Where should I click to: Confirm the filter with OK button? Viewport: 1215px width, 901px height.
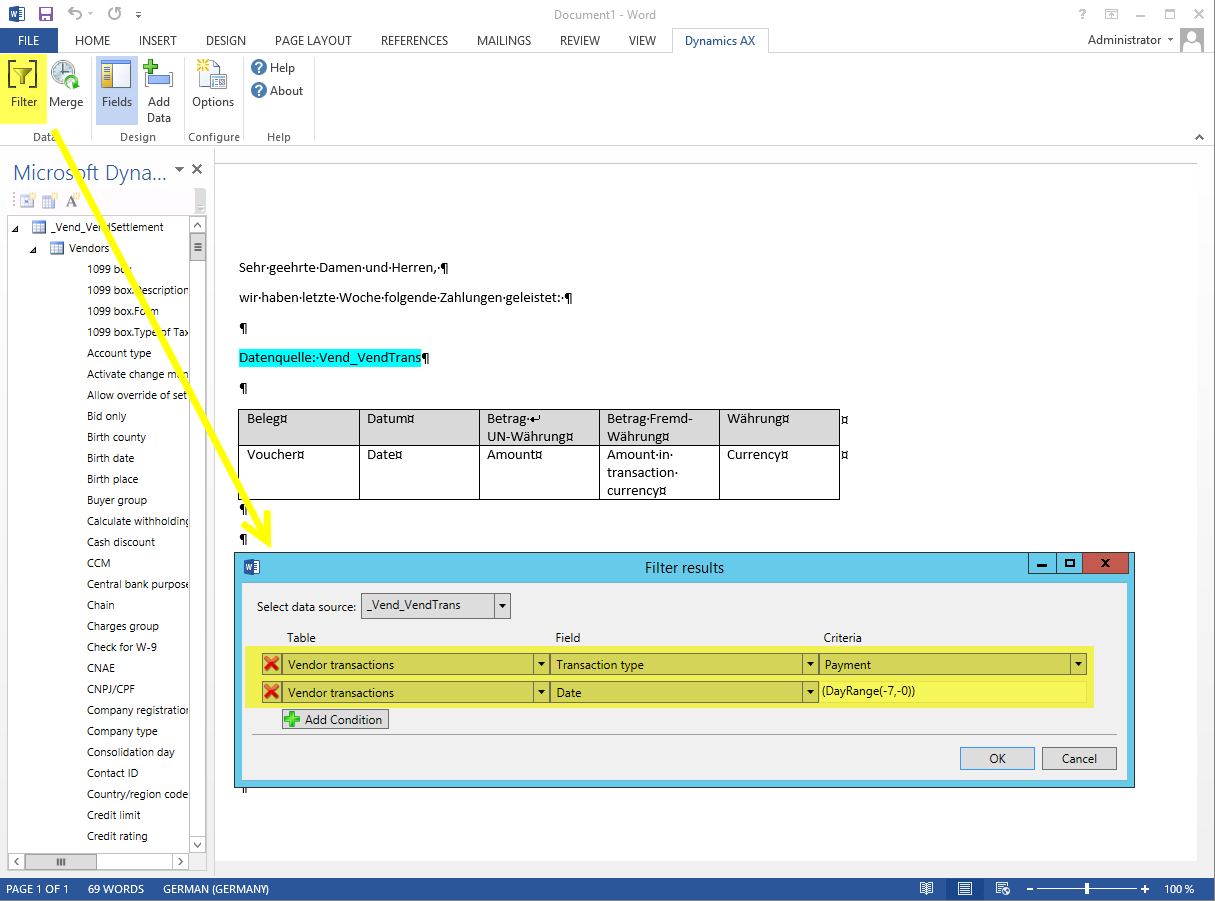click(x=997, y=759)
